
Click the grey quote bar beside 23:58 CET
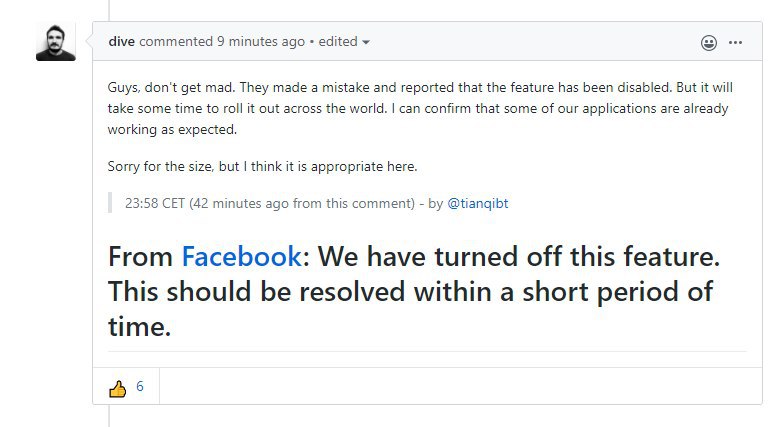tap(109, 203)
